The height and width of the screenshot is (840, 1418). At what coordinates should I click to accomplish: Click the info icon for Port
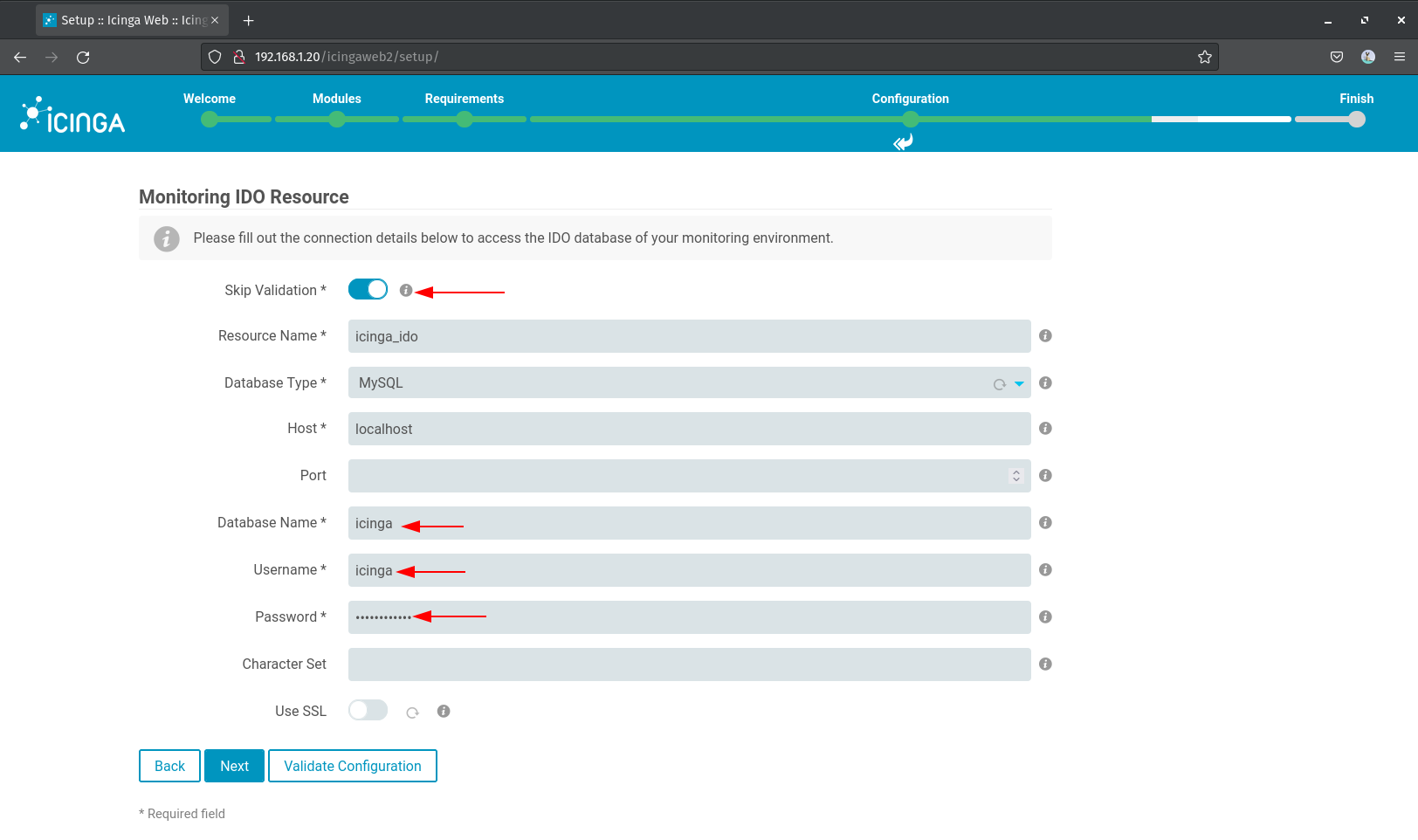pos(1045,475)
